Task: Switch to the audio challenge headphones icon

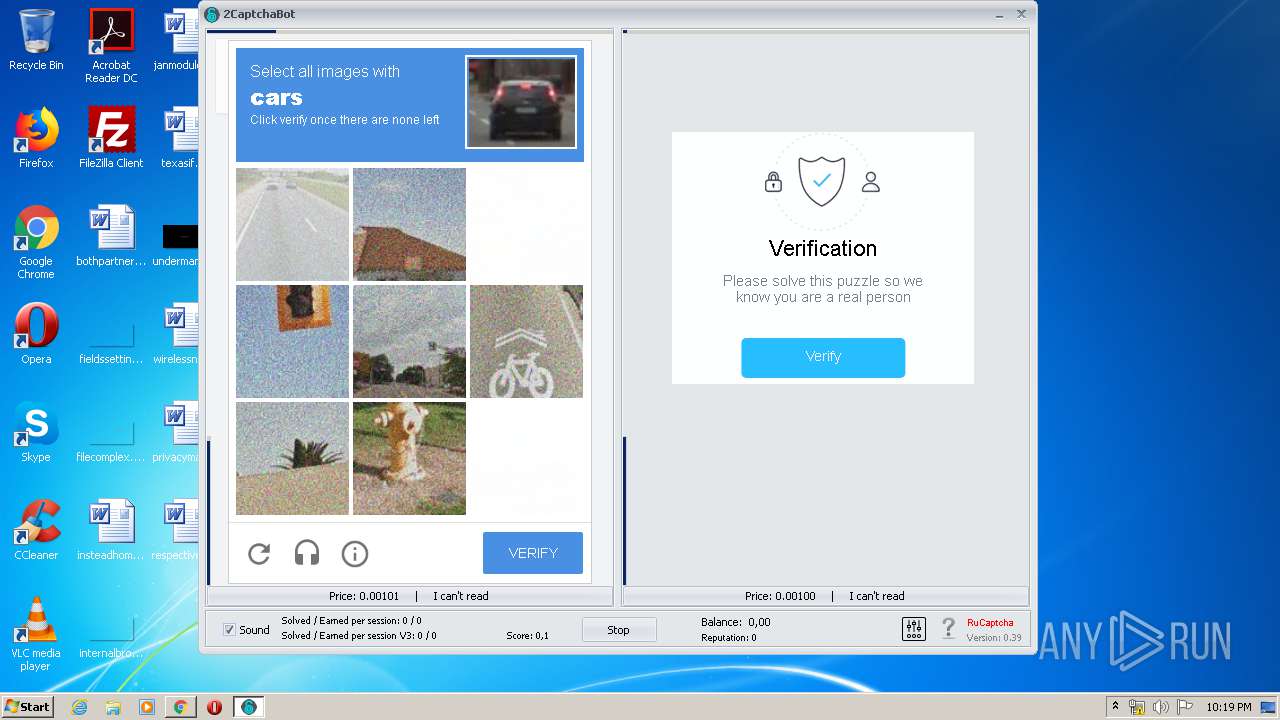Action: 307,553
